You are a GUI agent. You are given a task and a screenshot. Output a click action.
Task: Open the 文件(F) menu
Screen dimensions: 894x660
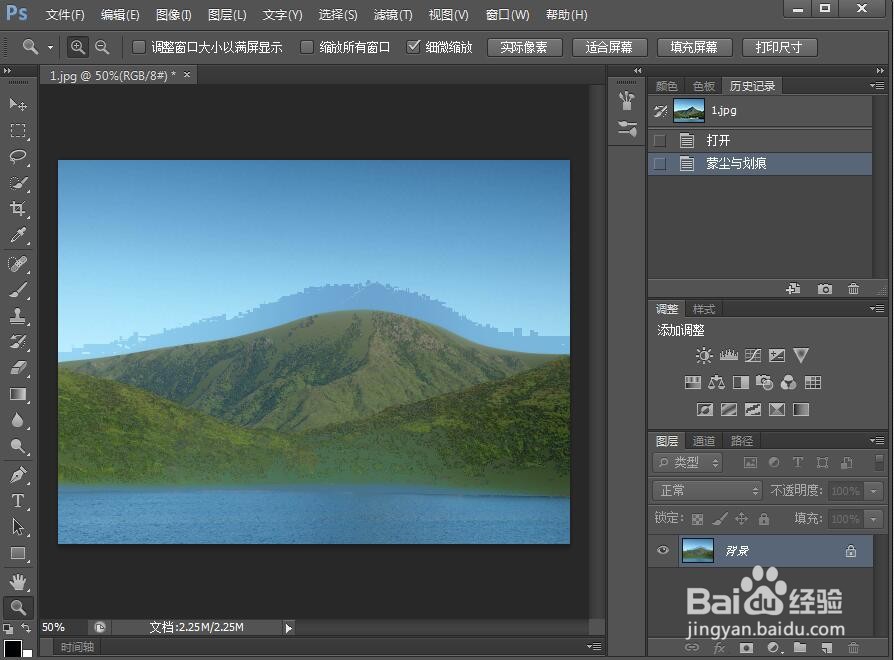pyautogui.click(x=65, y=15)
